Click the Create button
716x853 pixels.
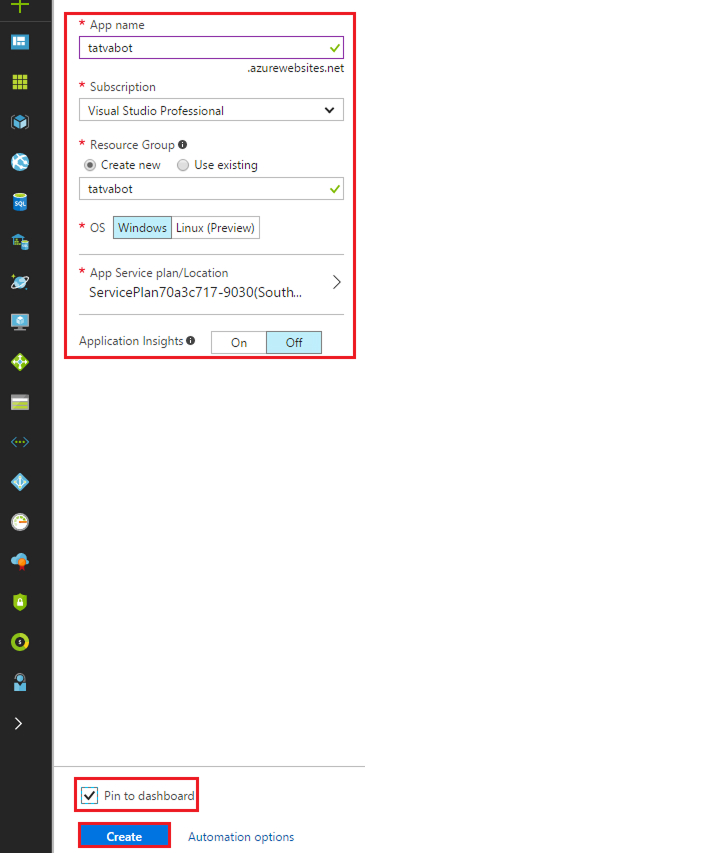pos(124,836)
